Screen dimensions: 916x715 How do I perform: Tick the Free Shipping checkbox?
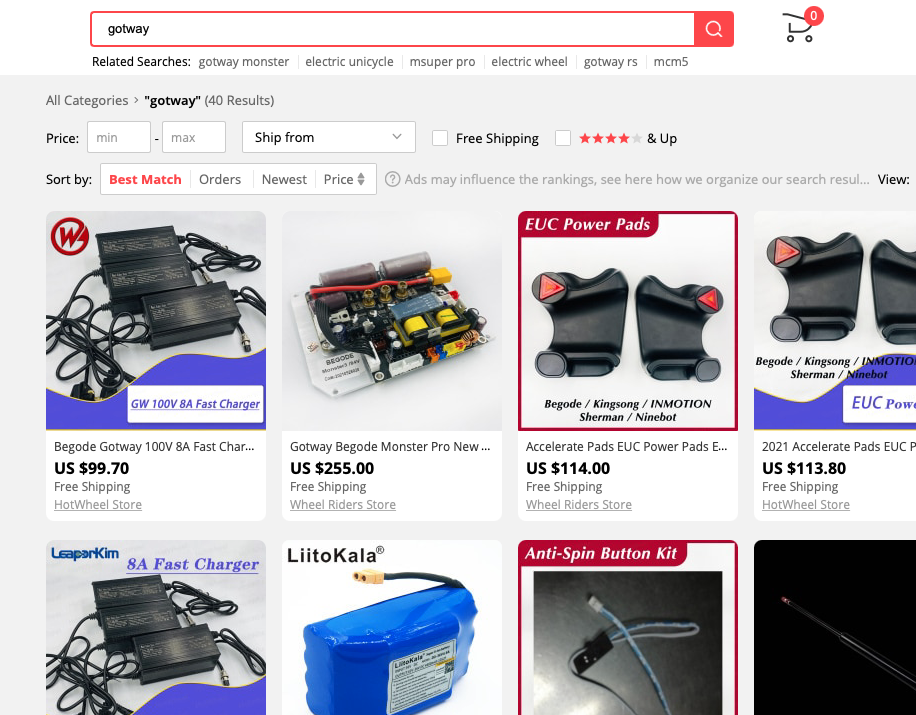pos(440,138)
